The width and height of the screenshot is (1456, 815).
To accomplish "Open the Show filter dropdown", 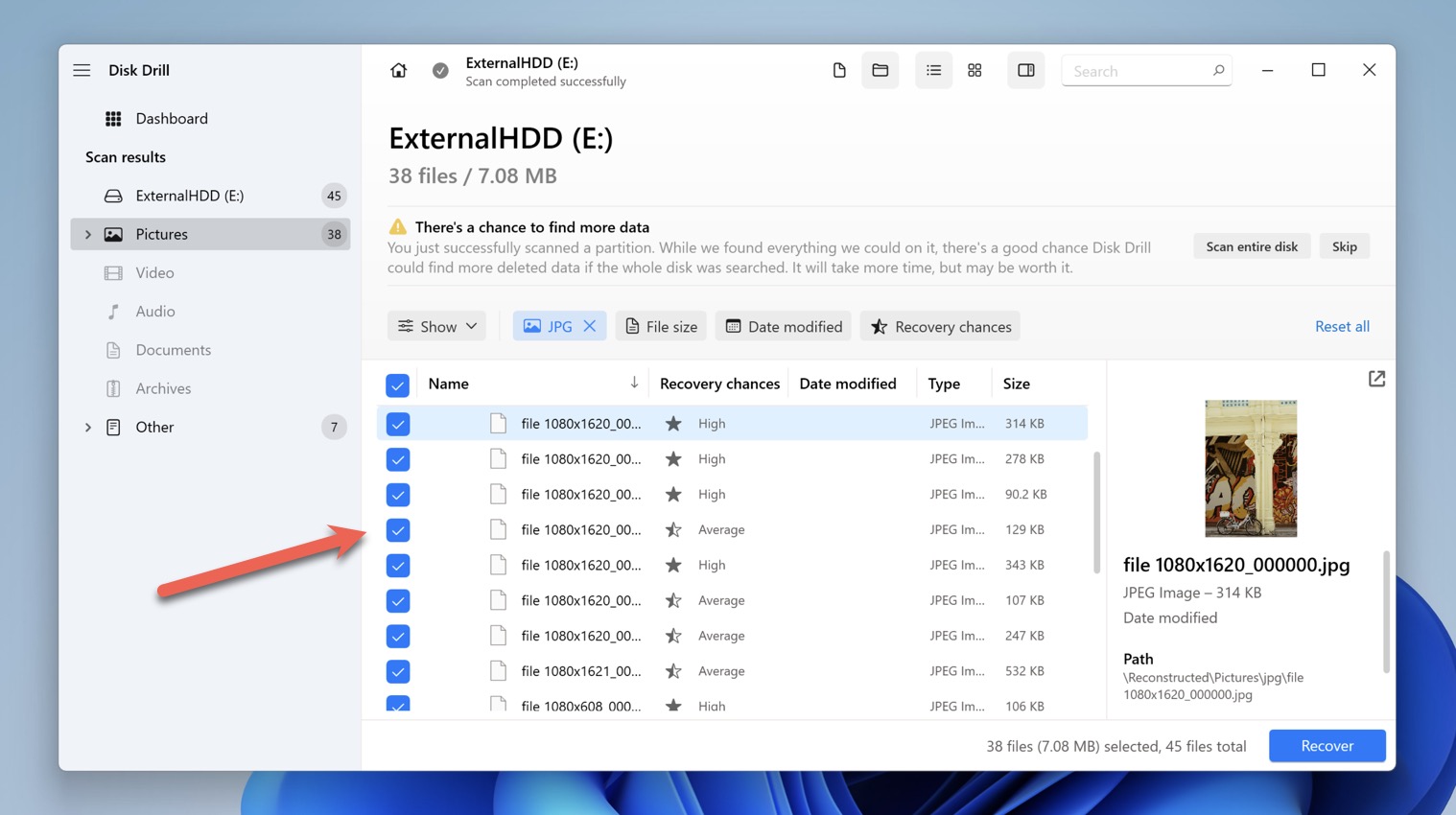I will (x=436, y=326).
